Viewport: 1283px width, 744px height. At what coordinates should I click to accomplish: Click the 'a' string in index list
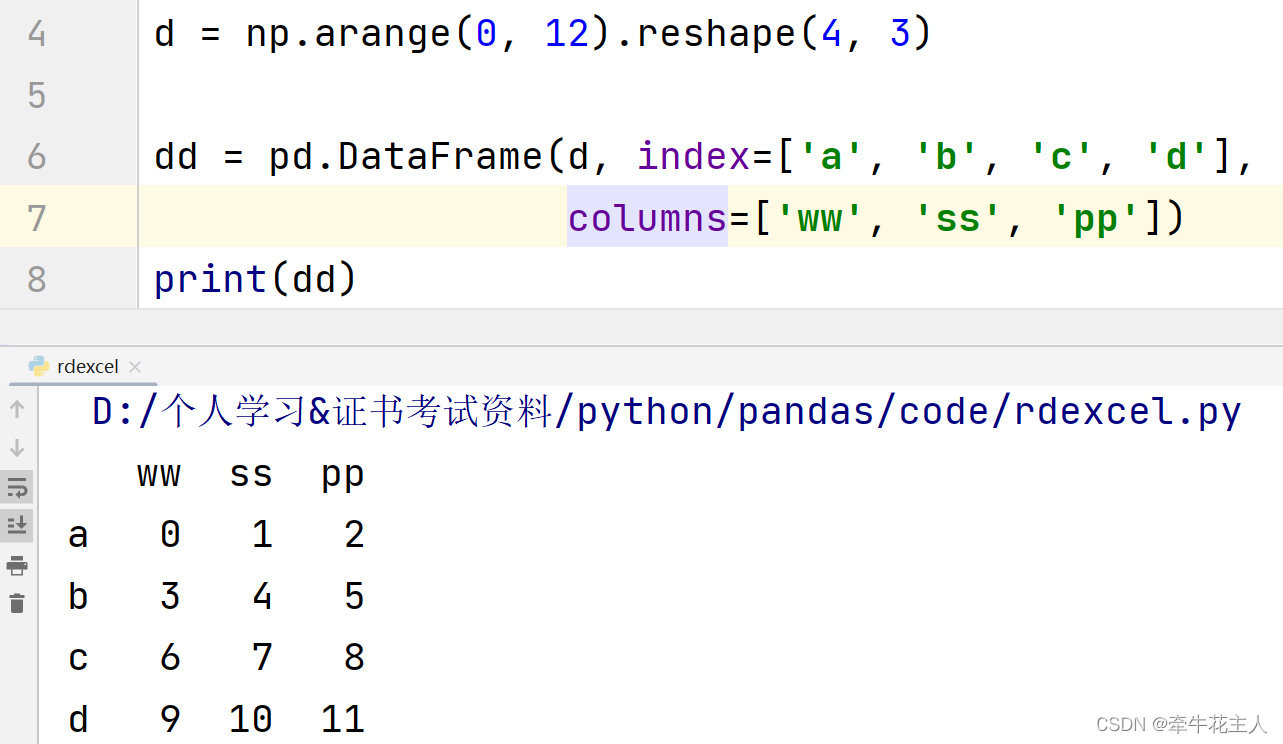(x=830, y=156)
